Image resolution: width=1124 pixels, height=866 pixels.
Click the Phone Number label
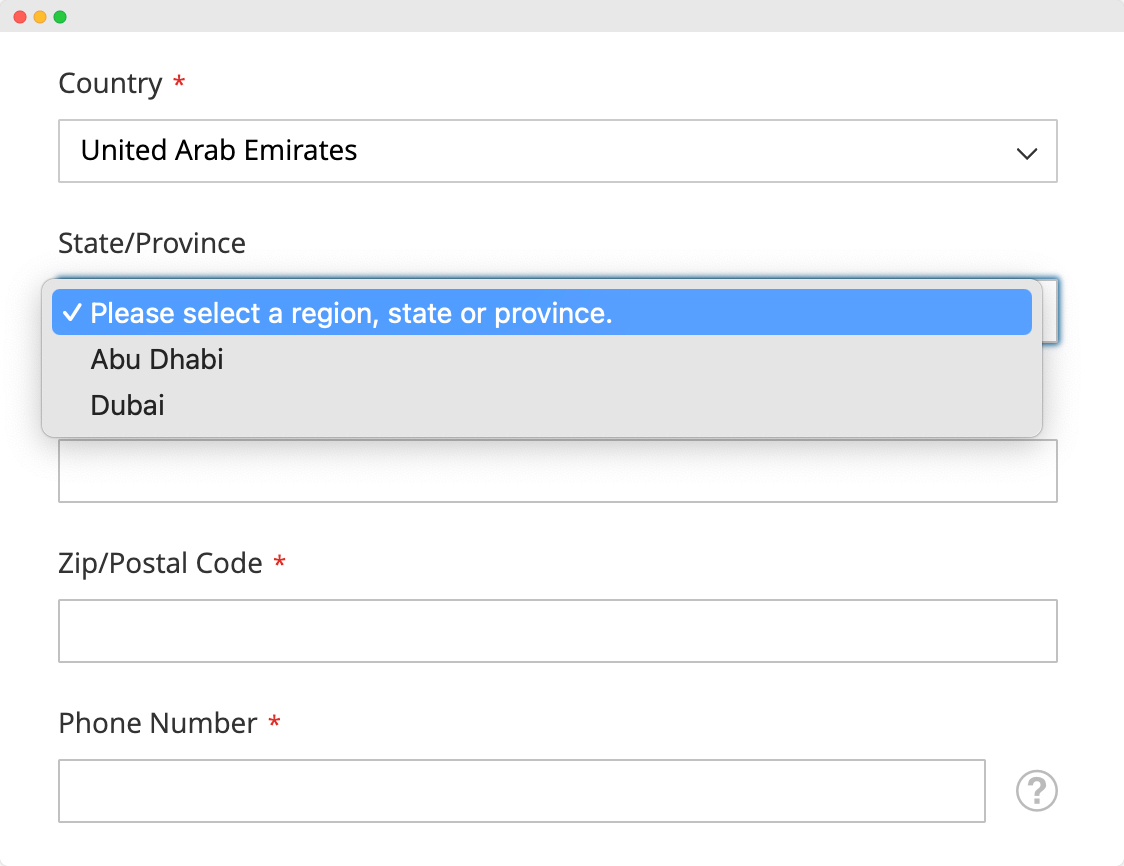click(x=158, y=723)
